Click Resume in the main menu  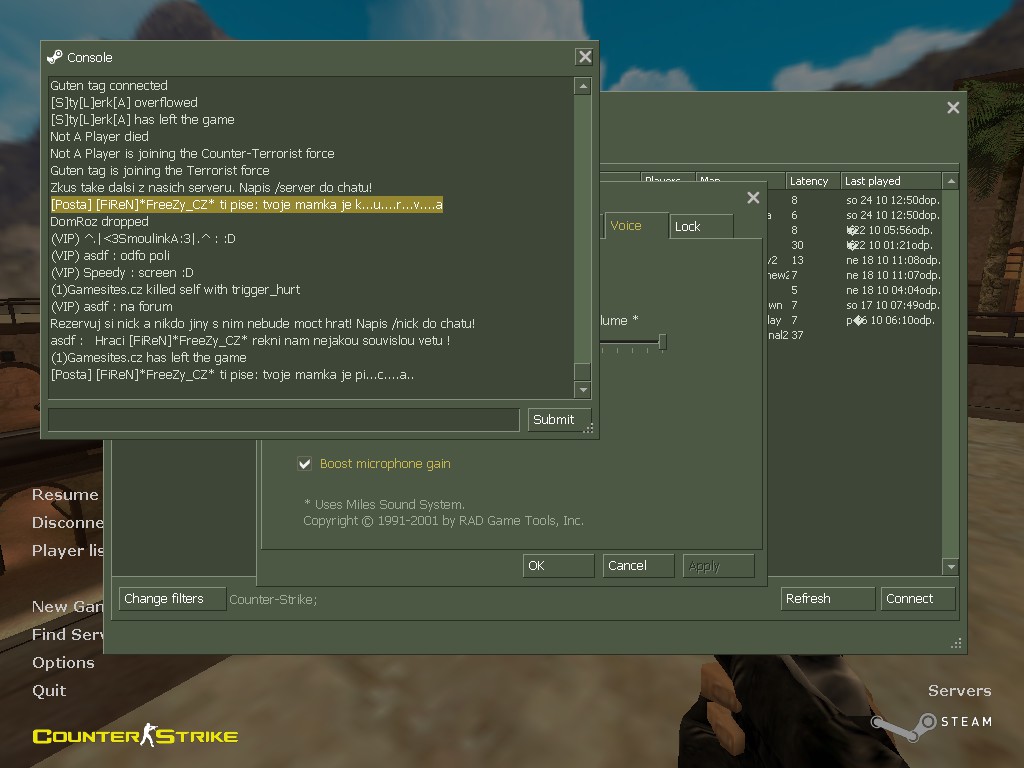click(65, 494)
